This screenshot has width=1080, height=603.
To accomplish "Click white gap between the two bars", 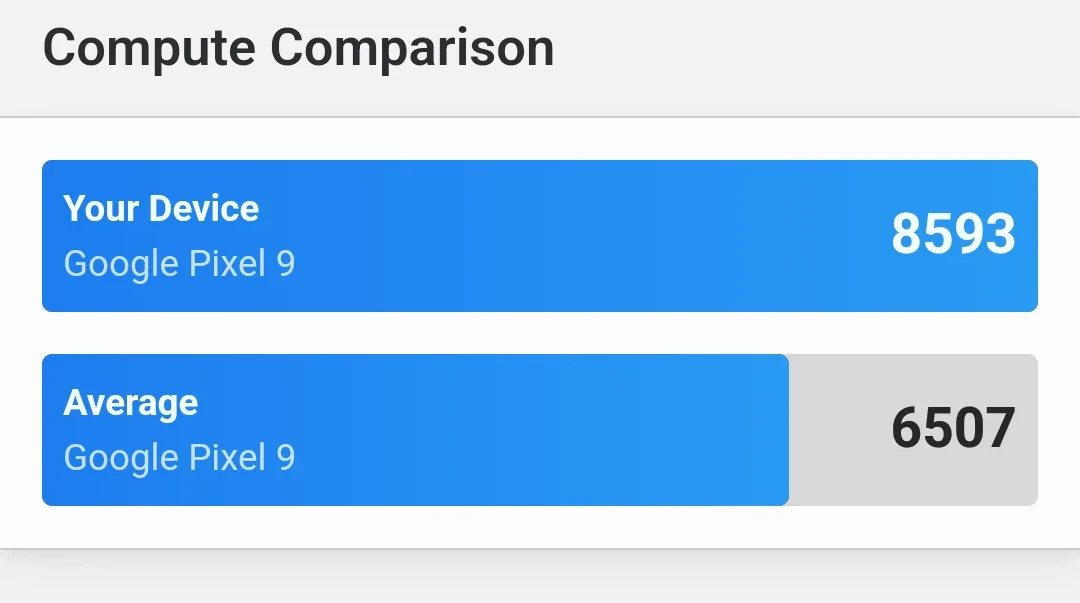I will coord(540,333).
